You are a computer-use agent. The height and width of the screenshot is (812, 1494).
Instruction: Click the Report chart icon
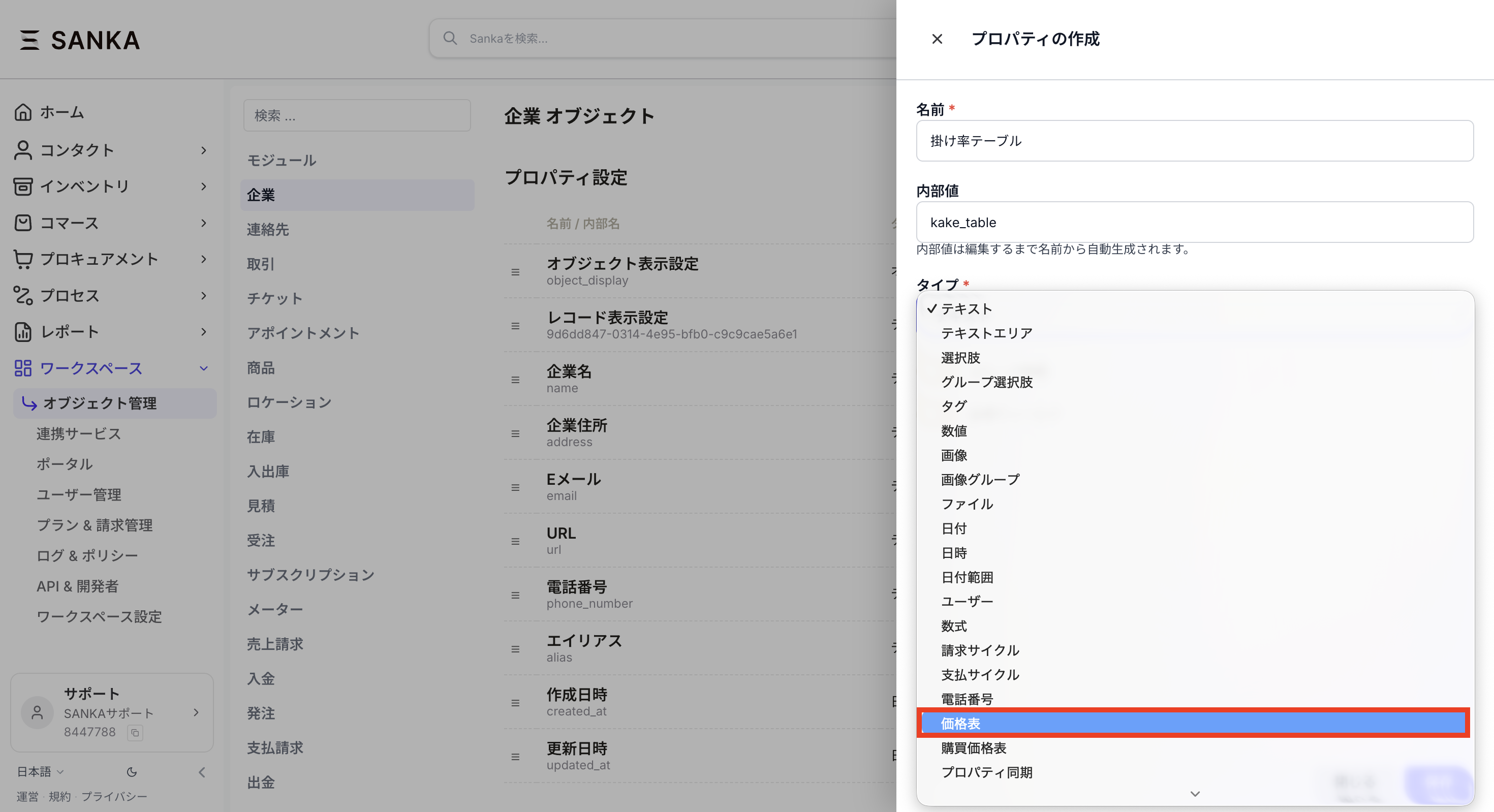tap(23, 332)
